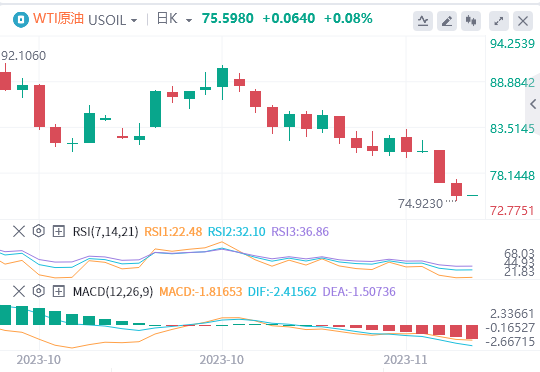Screen dimensions: 540x372
Task: Collapse the side panel left chevron
Action: pos(533,104)
